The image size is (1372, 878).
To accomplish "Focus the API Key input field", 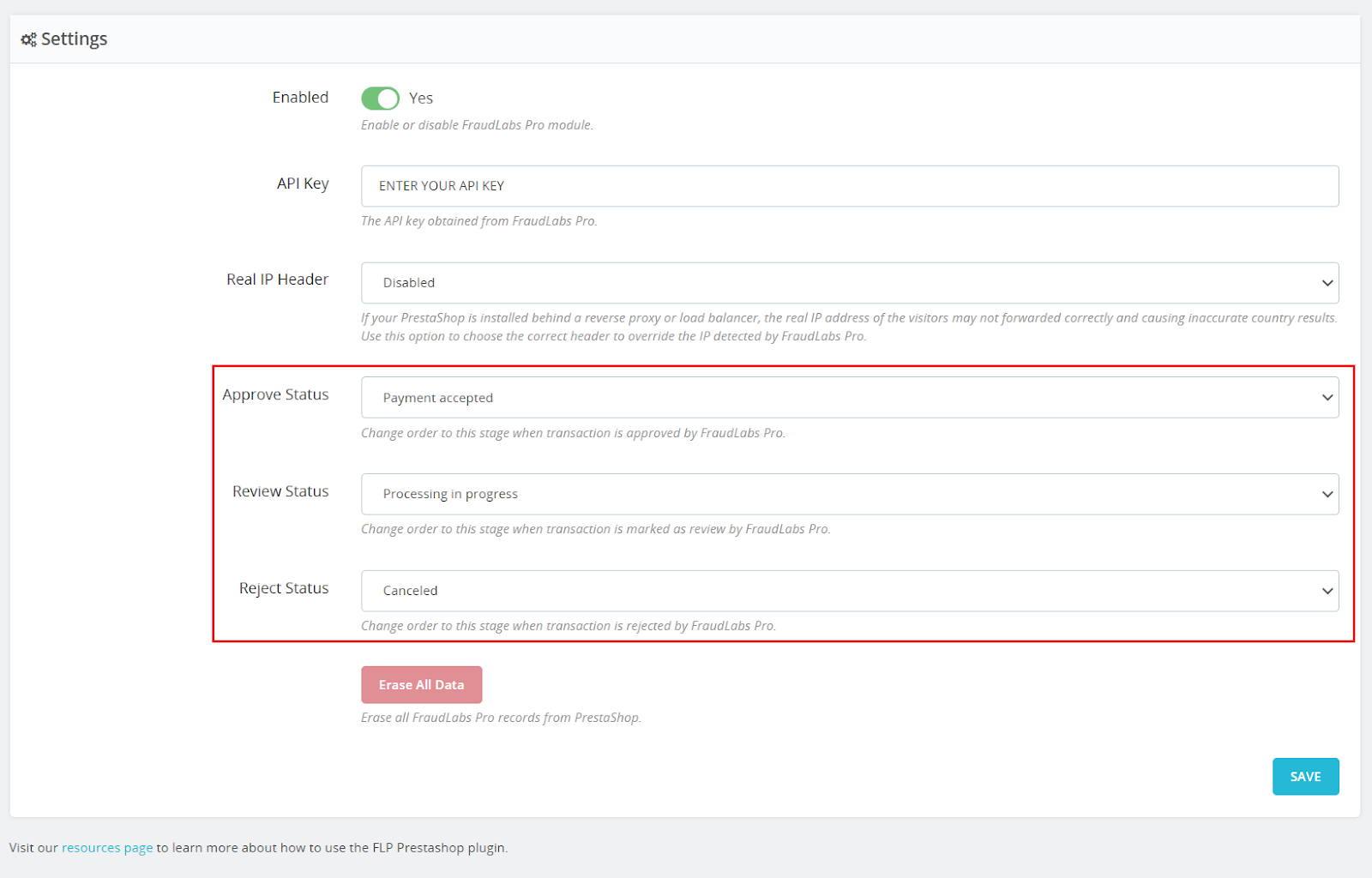I will [849, 186].
